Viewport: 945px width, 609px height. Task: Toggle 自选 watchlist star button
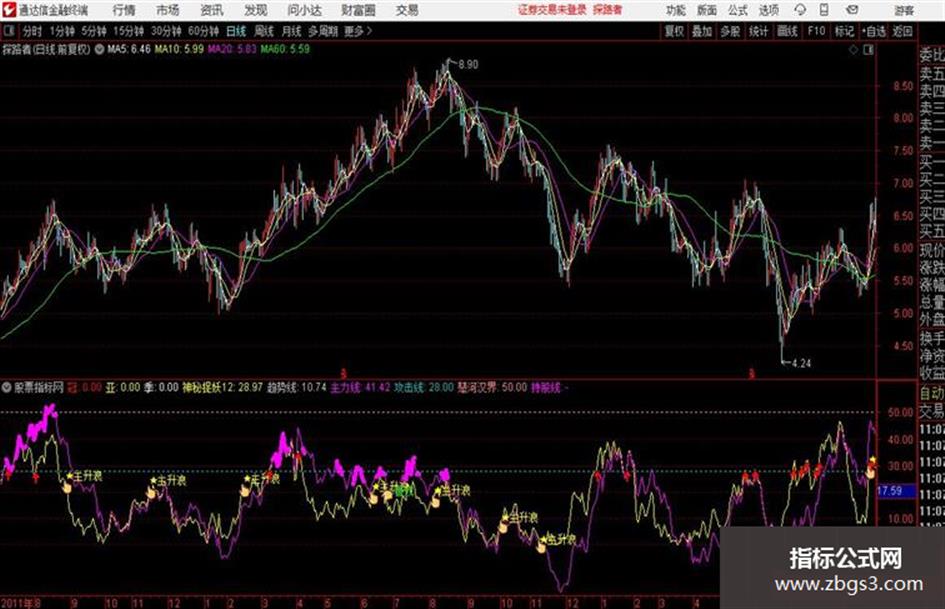[873, 31]
